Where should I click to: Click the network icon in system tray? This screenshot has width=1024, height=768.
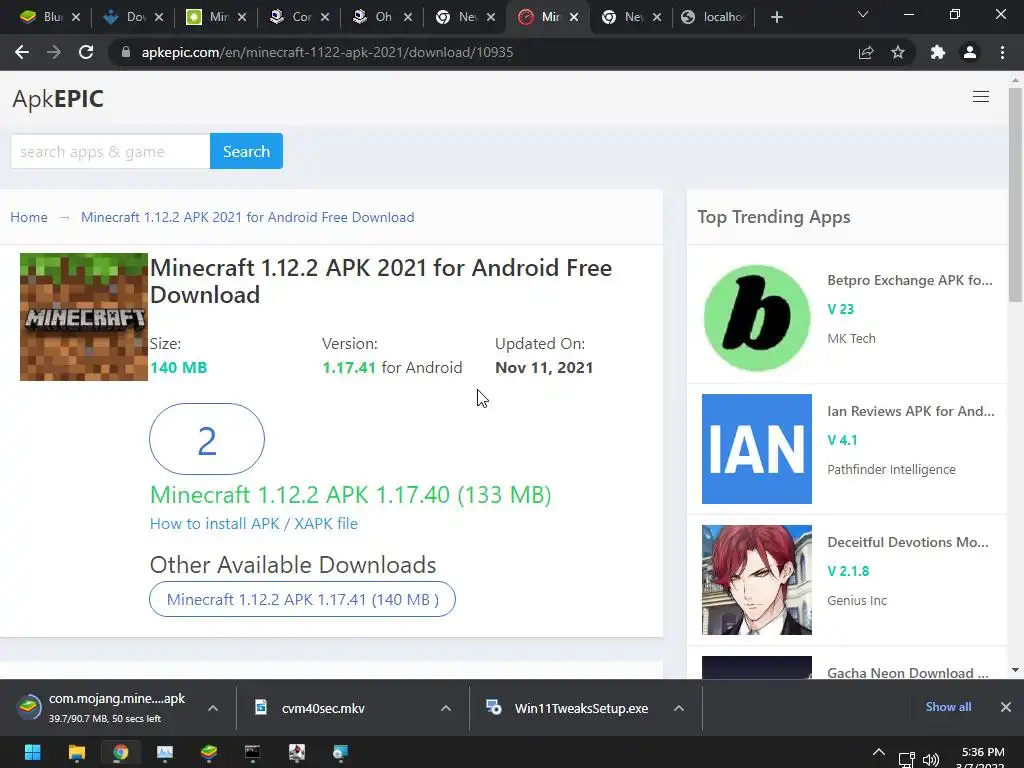click(x=906, y=759)
